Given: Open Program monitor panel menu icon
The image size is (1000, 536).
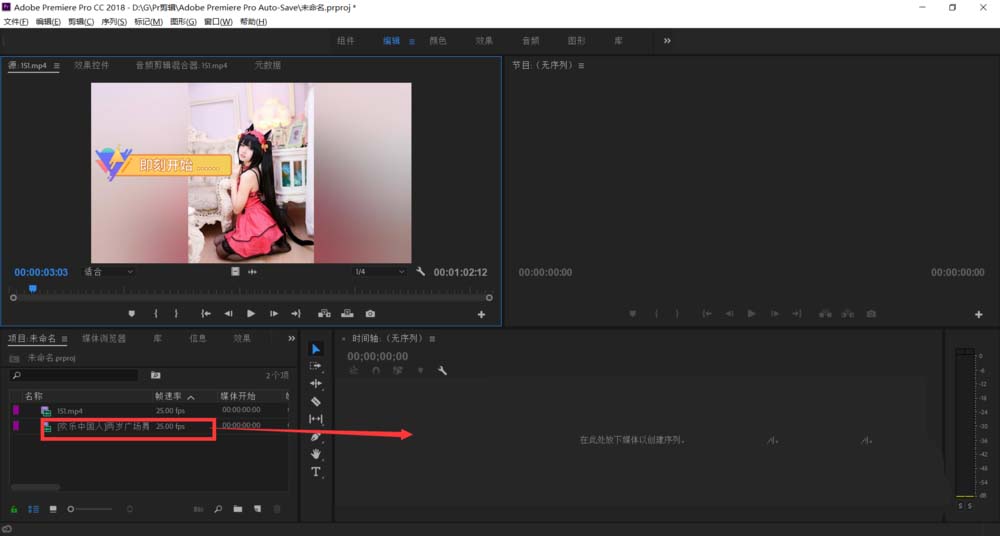Looking at the screenshot, I should point(581,66).
